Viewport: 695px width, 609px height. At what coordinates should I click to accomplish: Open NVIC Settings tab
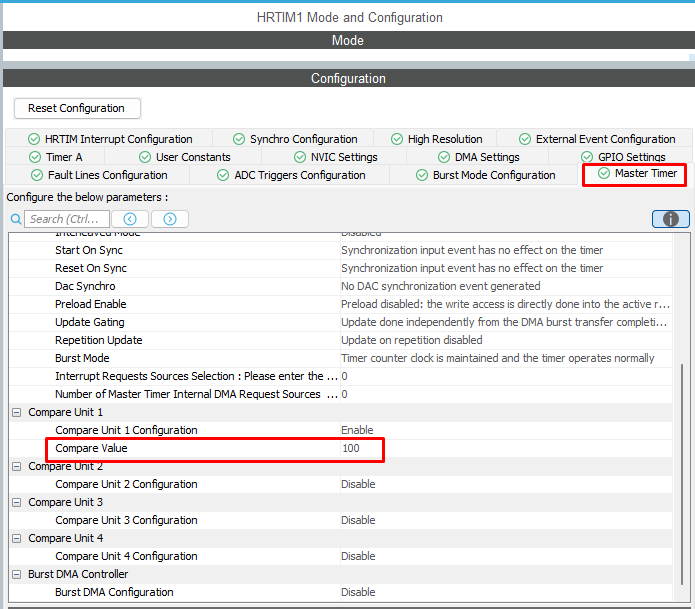(x=336, y=157)
